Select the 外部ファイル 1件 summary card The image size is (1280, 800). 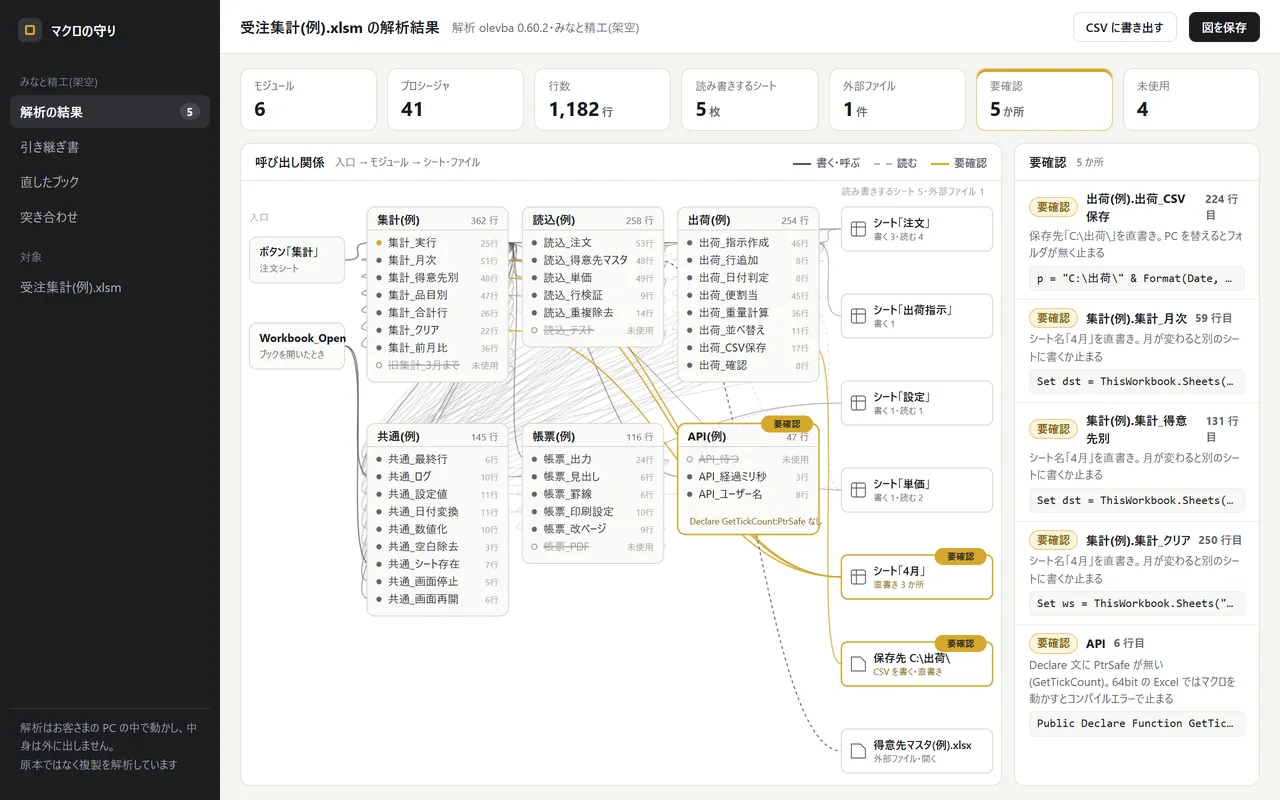tap(897, 99)
